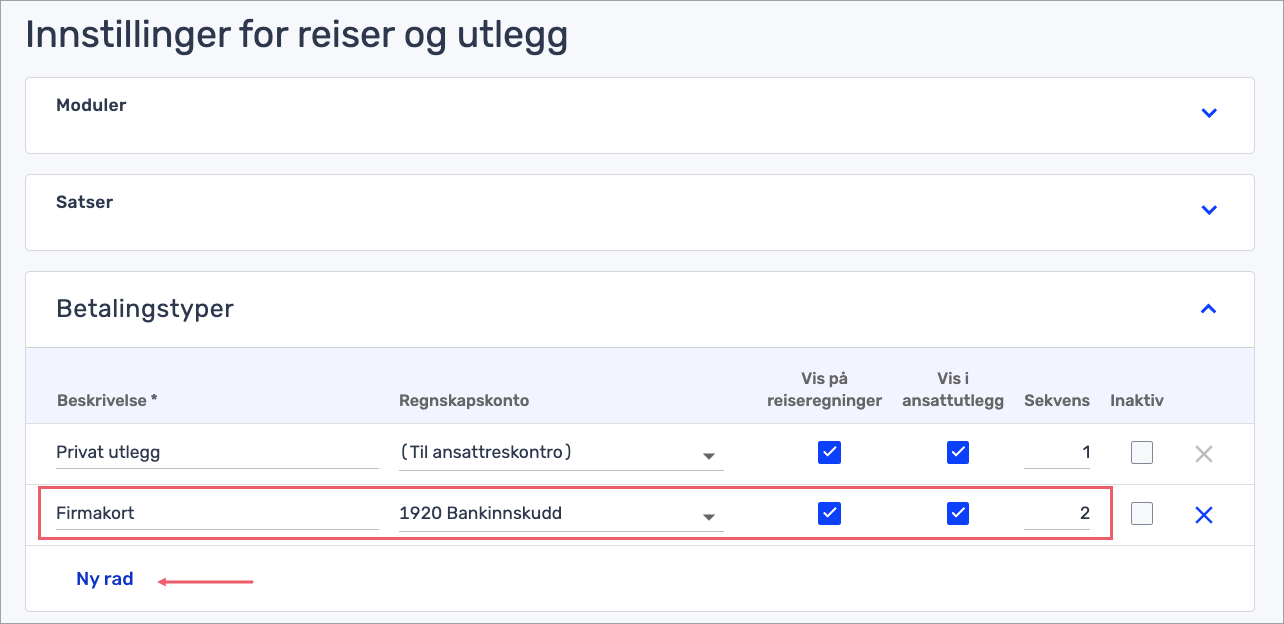
Task: Click the Privat utlegg description field
Action: point(216,453)
